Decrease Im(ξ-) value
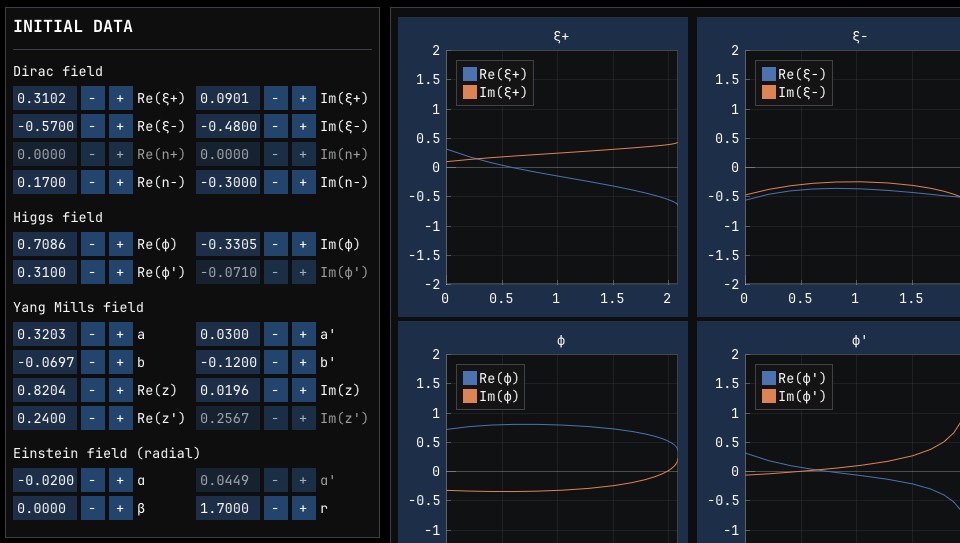 coord(276,126)
